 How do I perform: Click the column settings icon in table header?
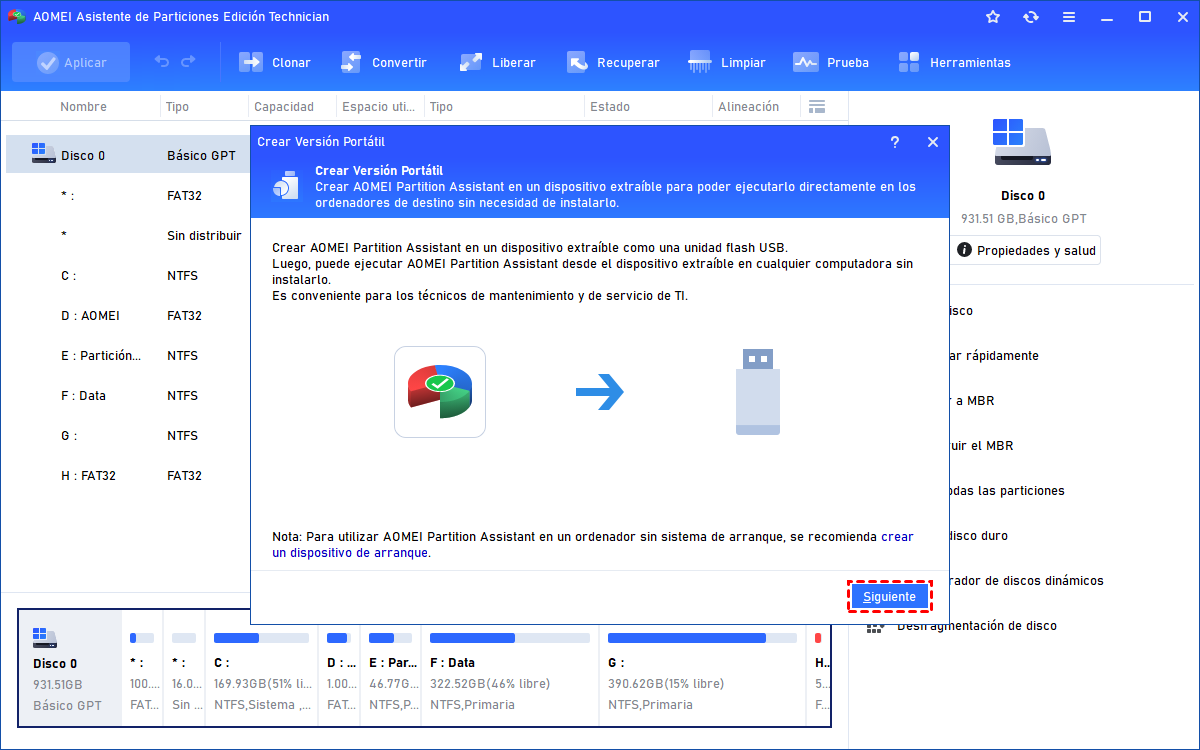coord(817,106)
